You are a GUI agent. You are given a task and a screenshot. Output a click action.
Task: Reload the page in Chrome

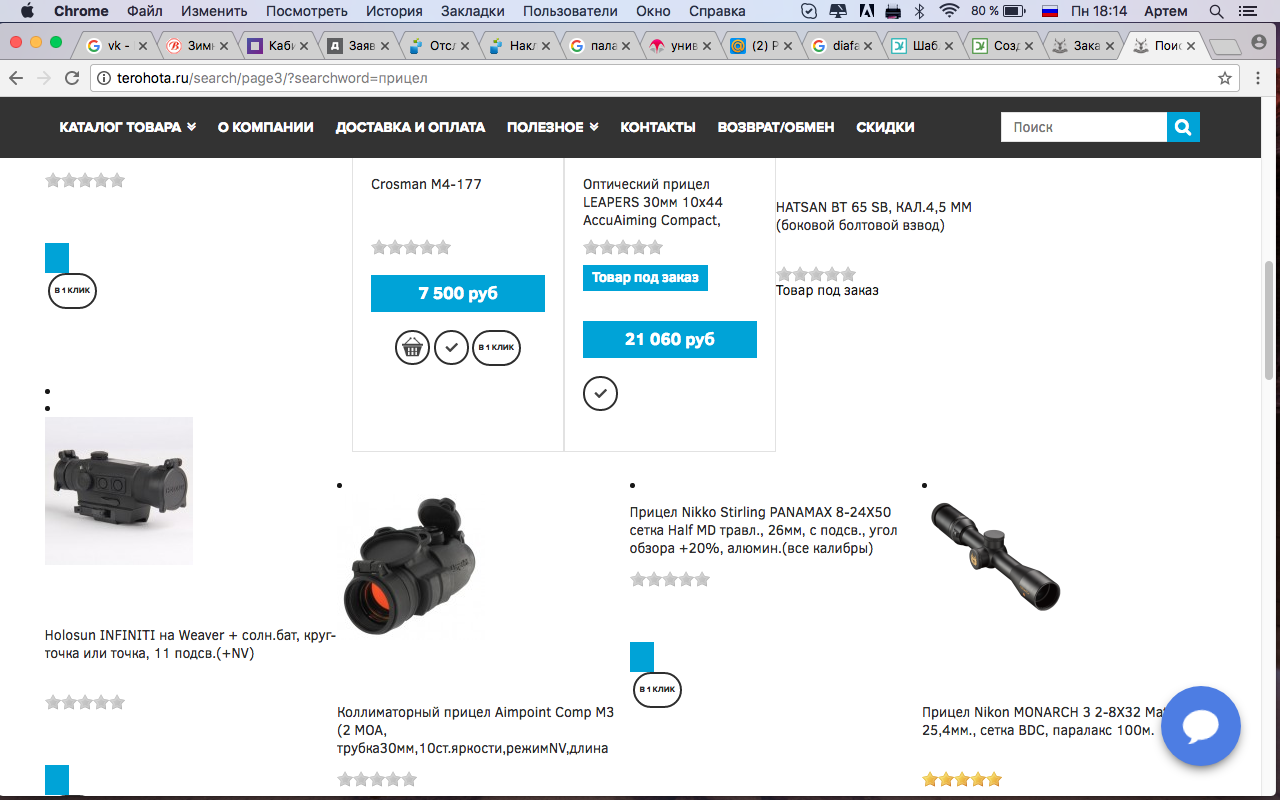(72, 78)
